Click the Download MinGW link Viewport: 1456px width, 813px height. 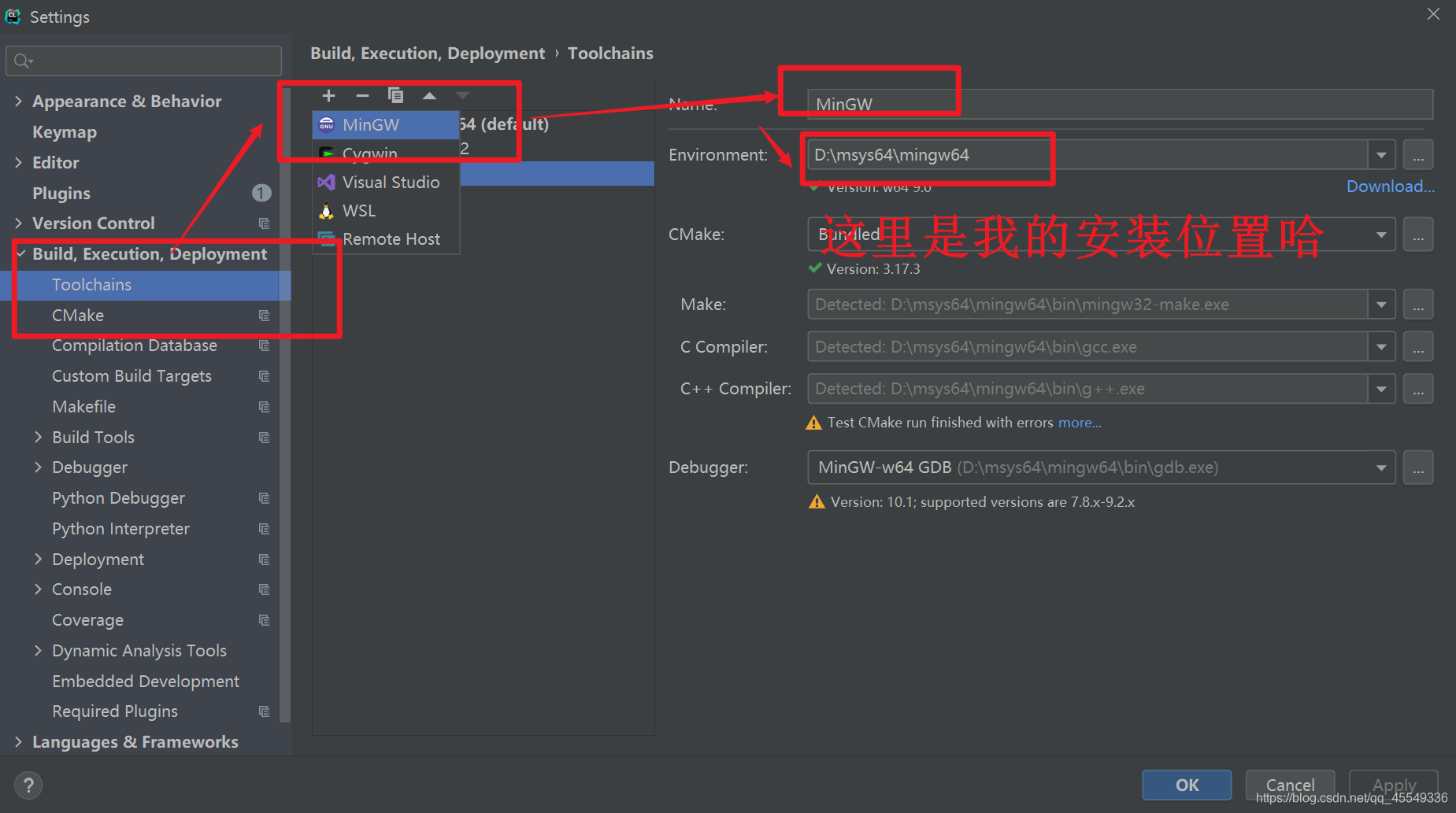pyautogui.click(x=1390, y=187)
